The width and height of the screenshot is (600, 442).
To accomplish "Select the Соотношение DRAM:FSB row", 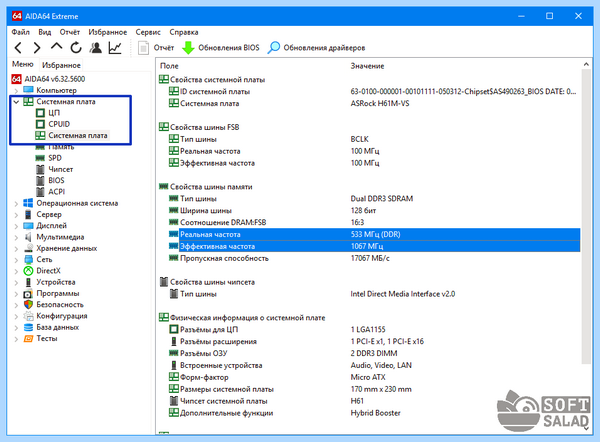I will (x=375, y=222).
